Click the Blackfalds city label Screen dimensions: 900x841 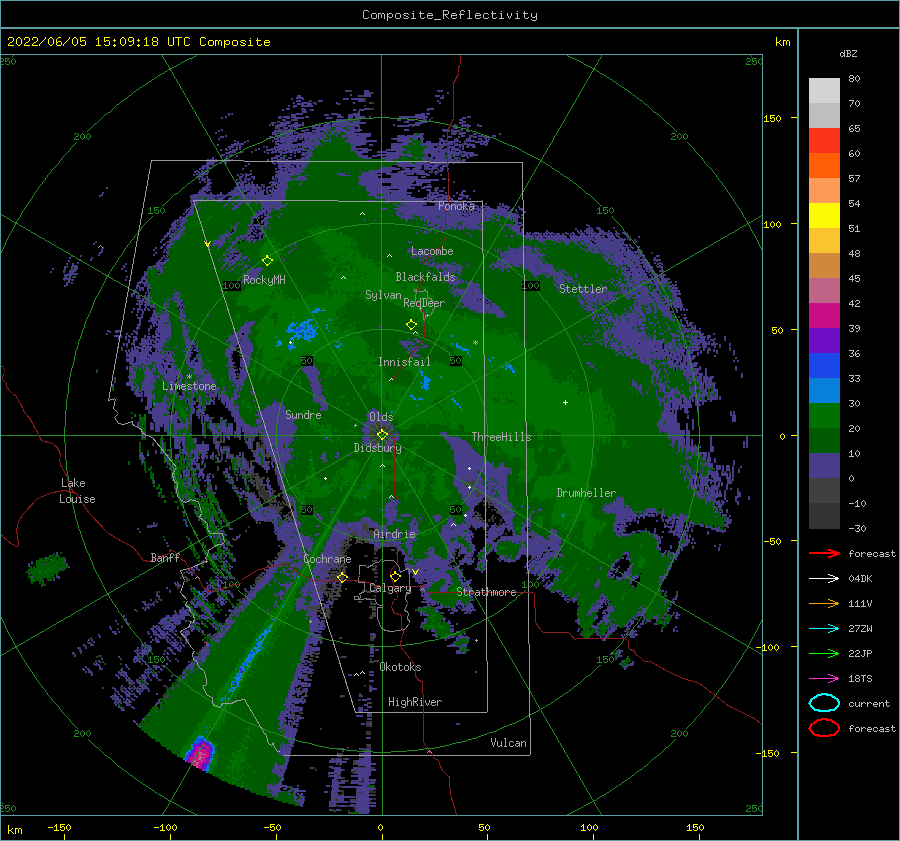pos(425,277)
